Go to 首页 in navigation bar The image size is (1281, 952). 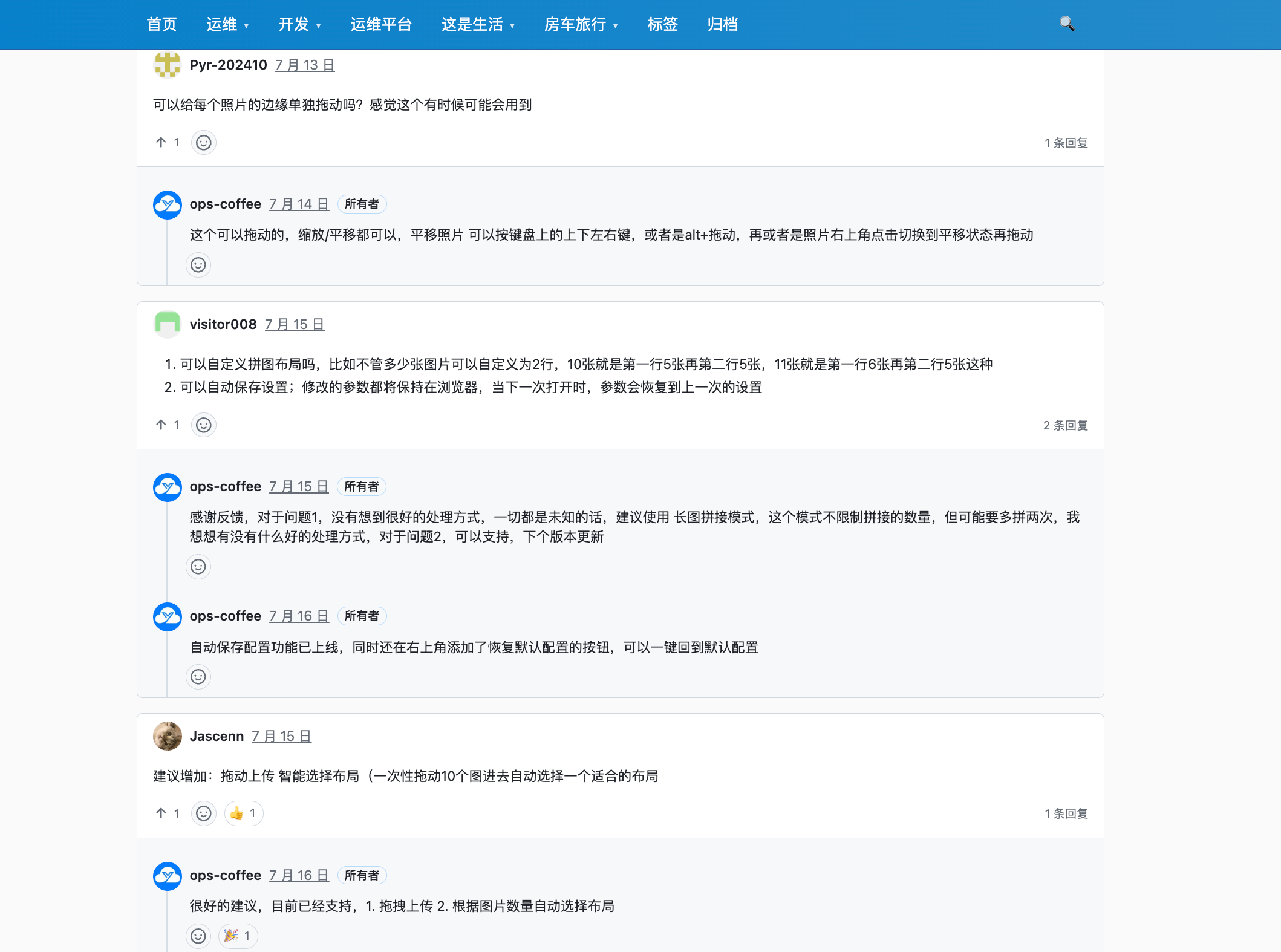[161, 25]
